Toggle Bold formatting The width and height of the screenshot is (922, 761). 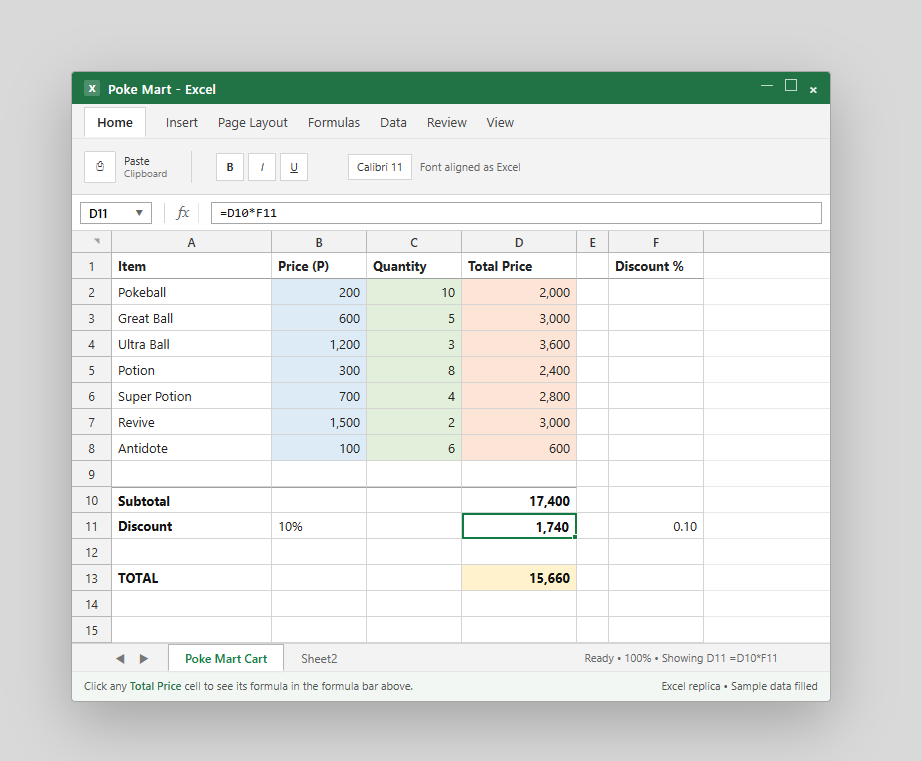coord(230,167)
